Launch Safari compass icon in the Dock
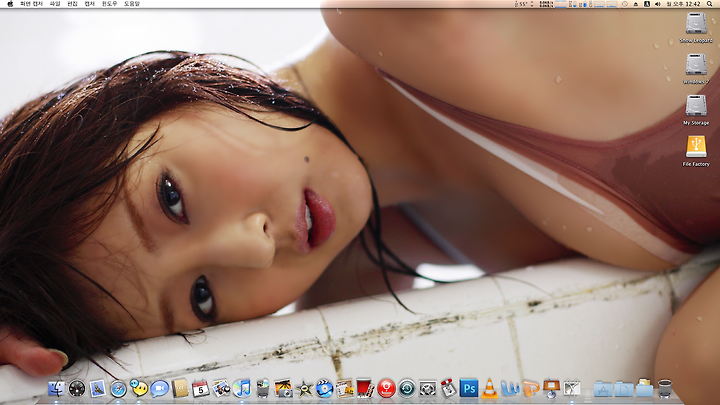The width and height of the screenshot is (720, 405). (118, 389)
